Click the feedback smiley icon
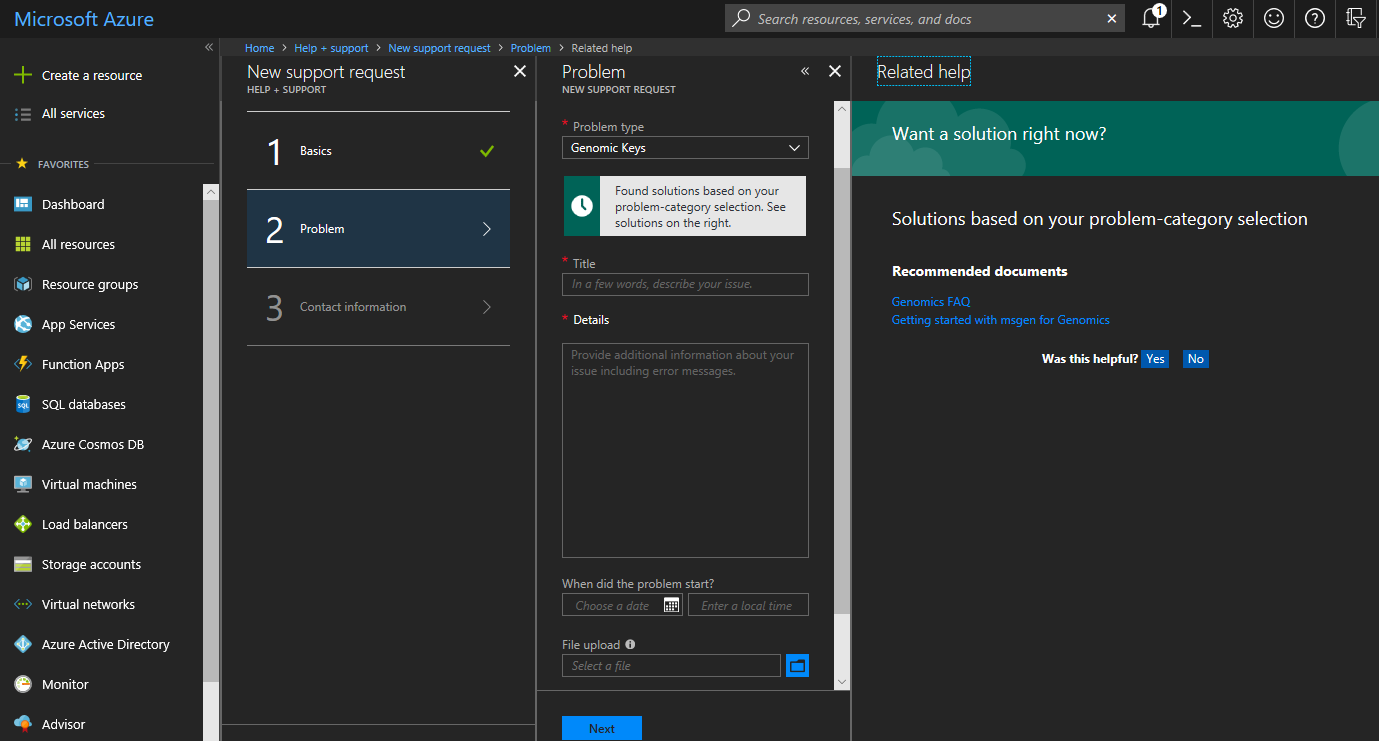This screenshot has width=1379, height=741. pyautogui.click(x=1274, y=19)
